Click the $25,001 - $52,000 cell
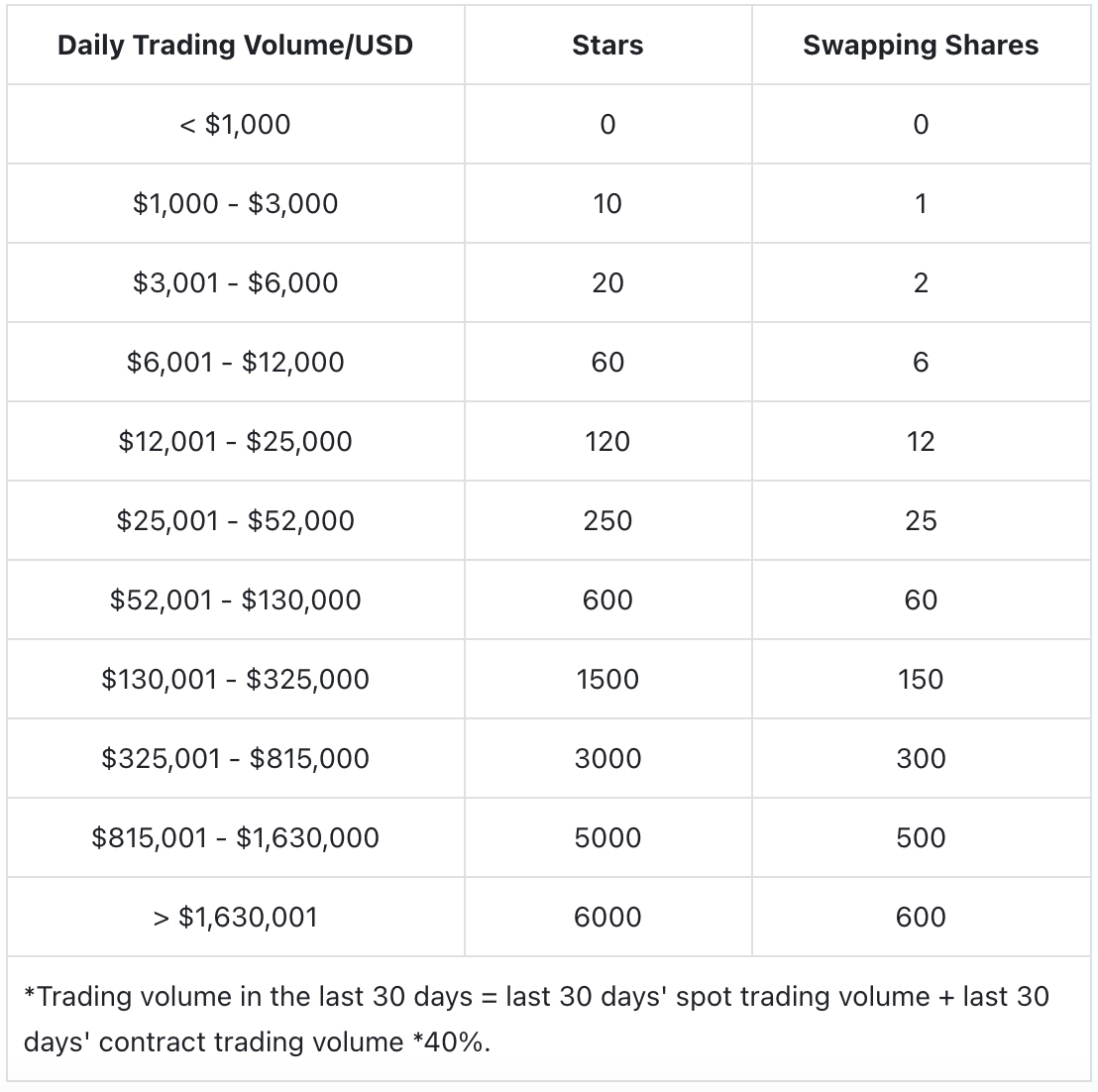Viewport: 1098px width, 1092px height. [x=235, y=521]
